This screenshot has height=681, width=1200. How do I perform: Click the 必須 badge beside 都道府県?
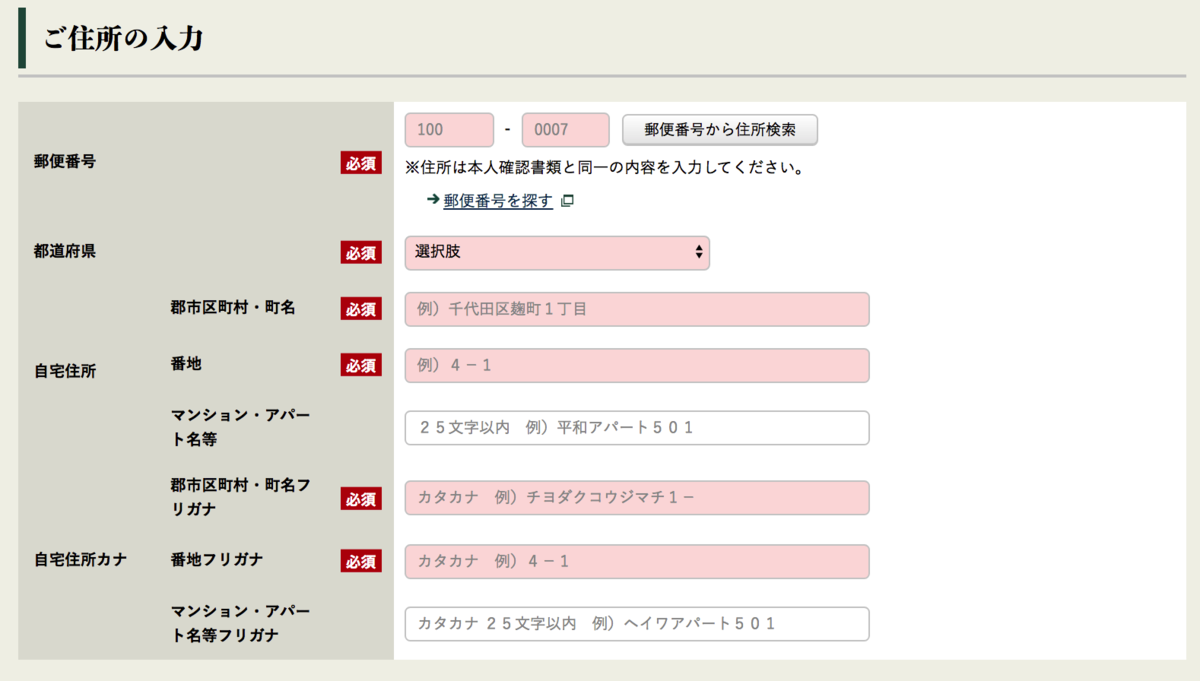coord(361,253)
